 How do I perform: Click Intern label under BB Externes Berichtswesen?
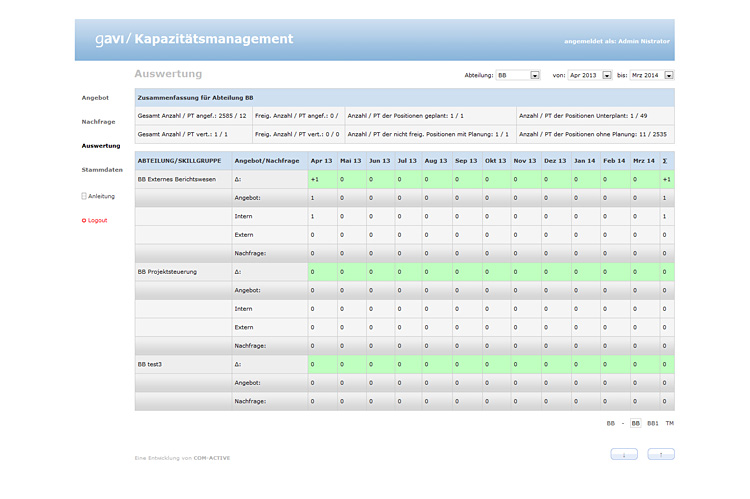tap(243, 216)
